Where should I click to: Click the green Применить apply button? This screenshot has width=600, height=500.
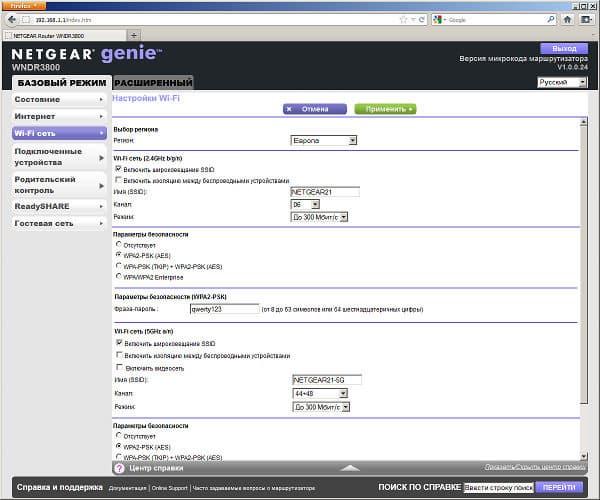point(385,109)
